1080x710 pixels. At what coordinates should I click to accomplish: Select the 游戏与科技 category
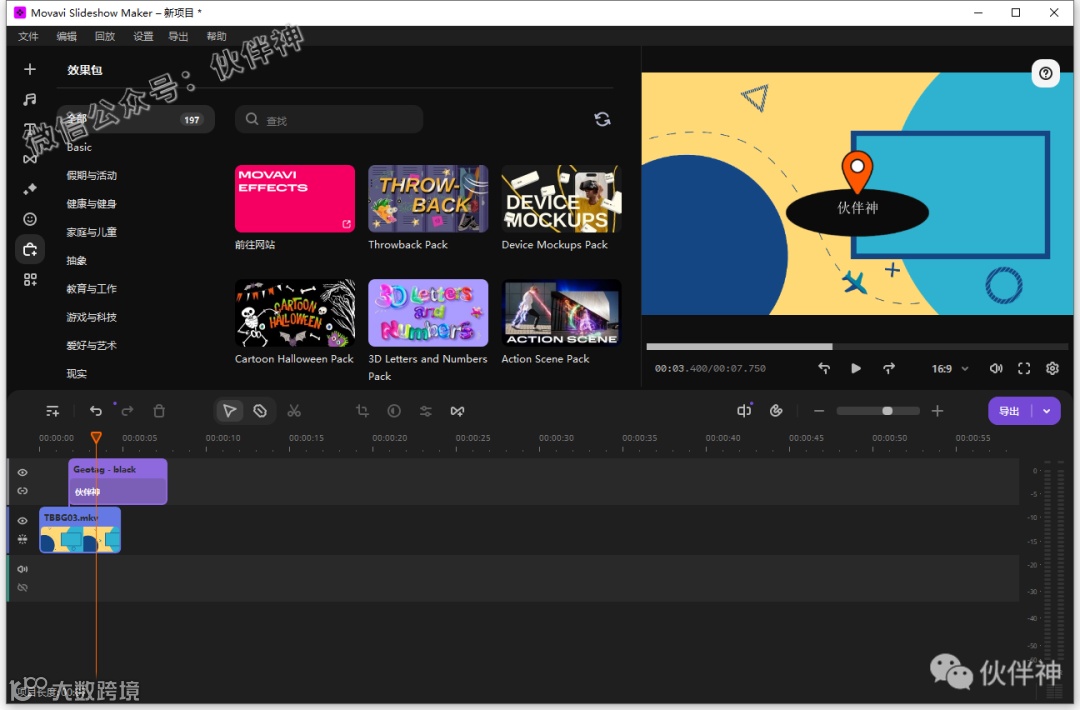pyautogui.click(x=92, y=317)
